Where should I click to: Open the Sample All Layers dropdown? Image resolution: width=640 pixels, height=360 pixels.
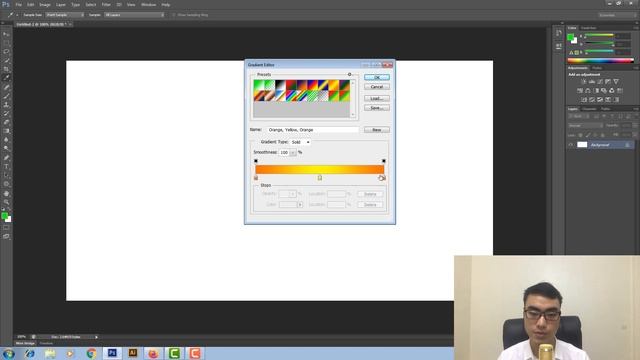(134, 15)
